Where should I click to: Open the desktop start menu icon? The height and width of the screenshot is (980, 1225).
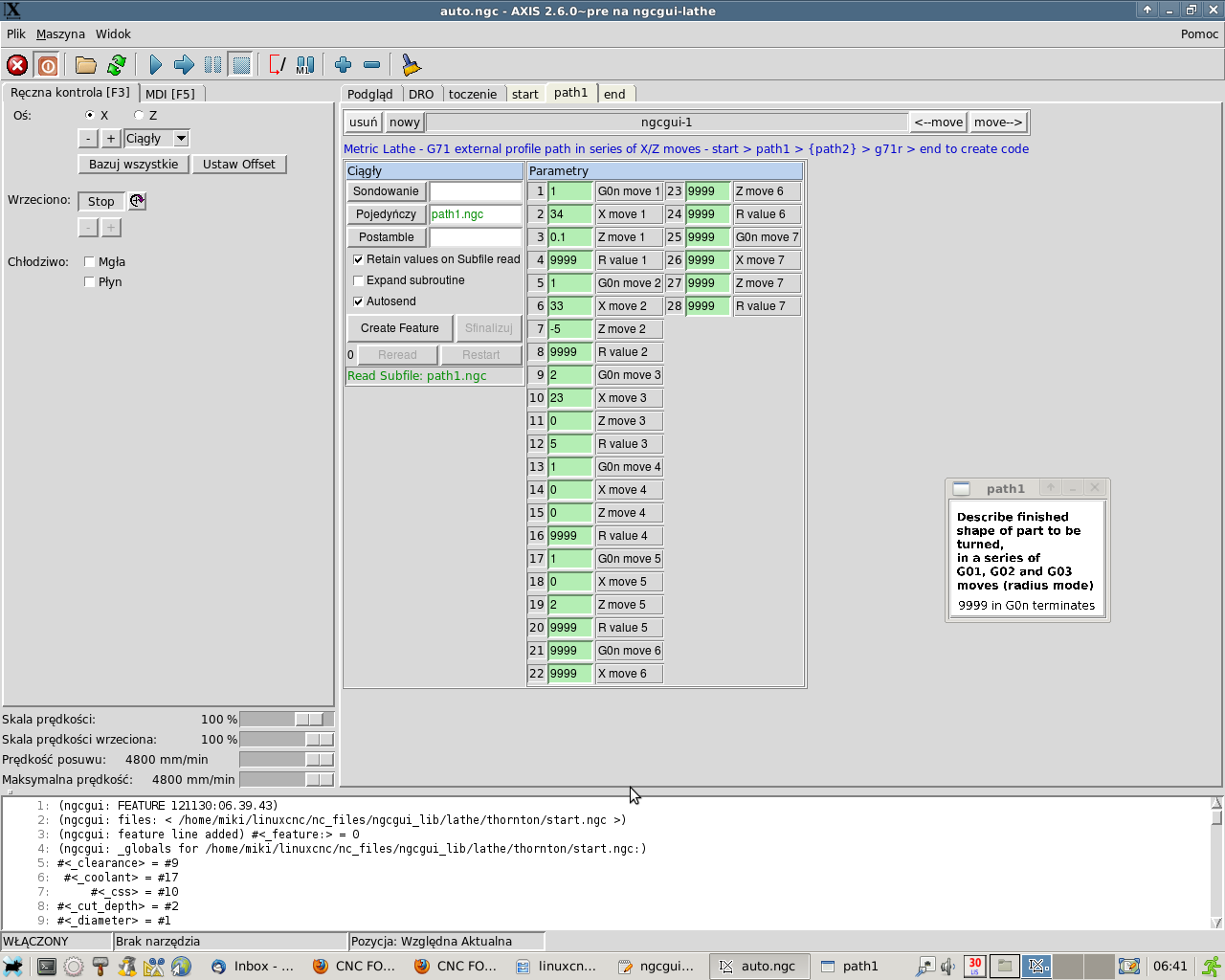pyautogui.click(x=12, y=967)
